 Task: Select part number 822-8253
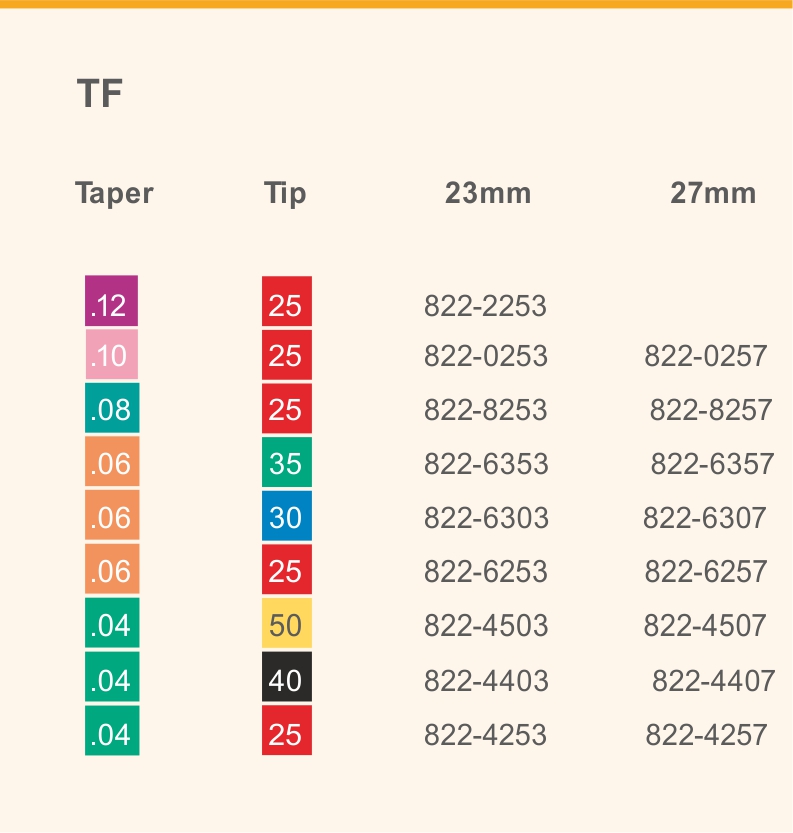pos(485,410)
